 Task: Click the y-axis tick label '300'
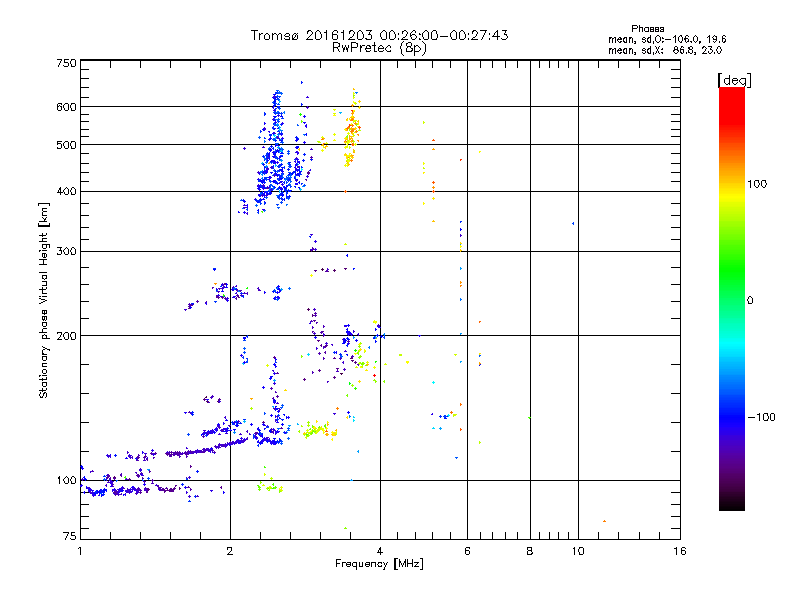pos(66,252)
